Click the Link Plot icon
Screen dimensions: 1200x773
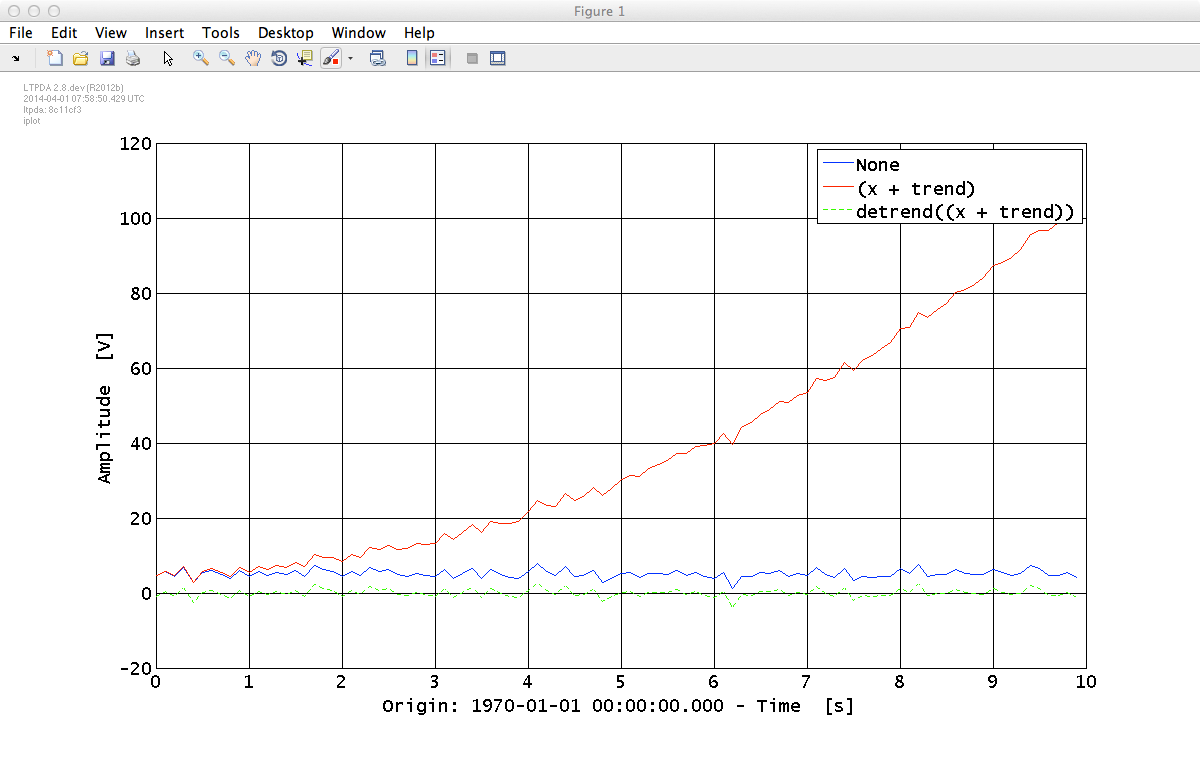pos(378,59)
